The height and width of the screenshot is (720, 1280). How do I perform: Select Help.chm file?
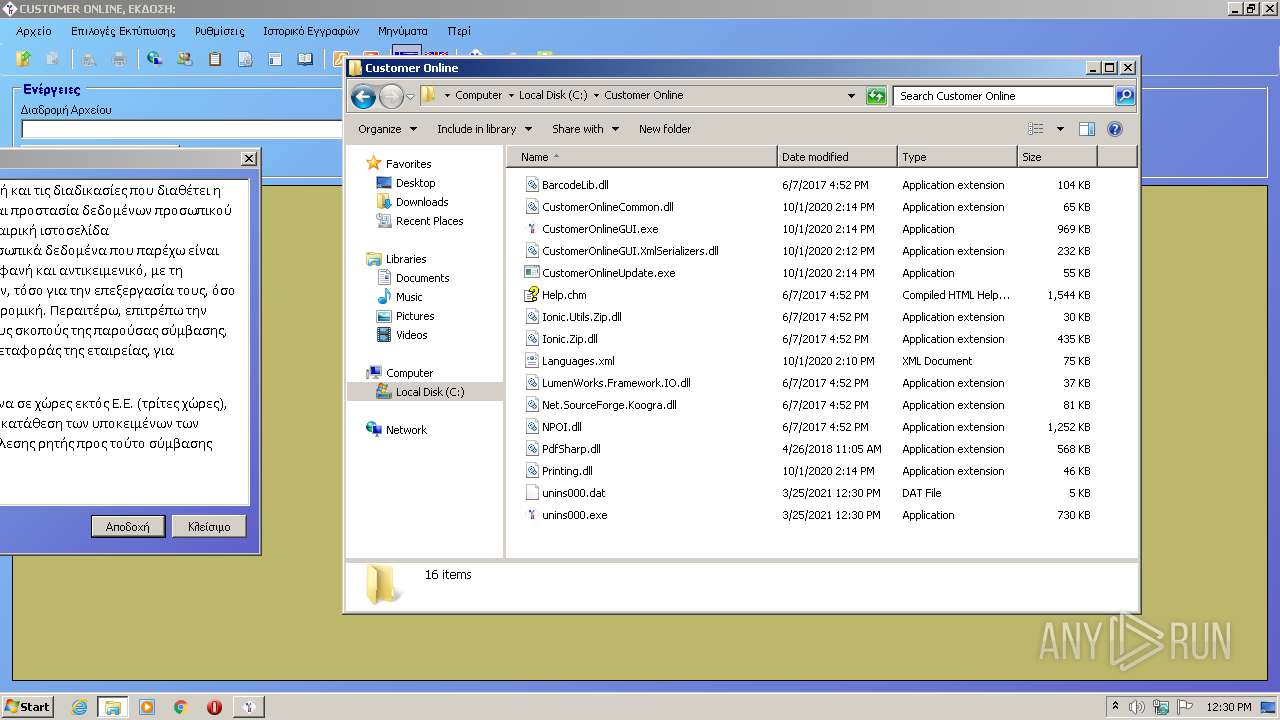tap(564, 295)
